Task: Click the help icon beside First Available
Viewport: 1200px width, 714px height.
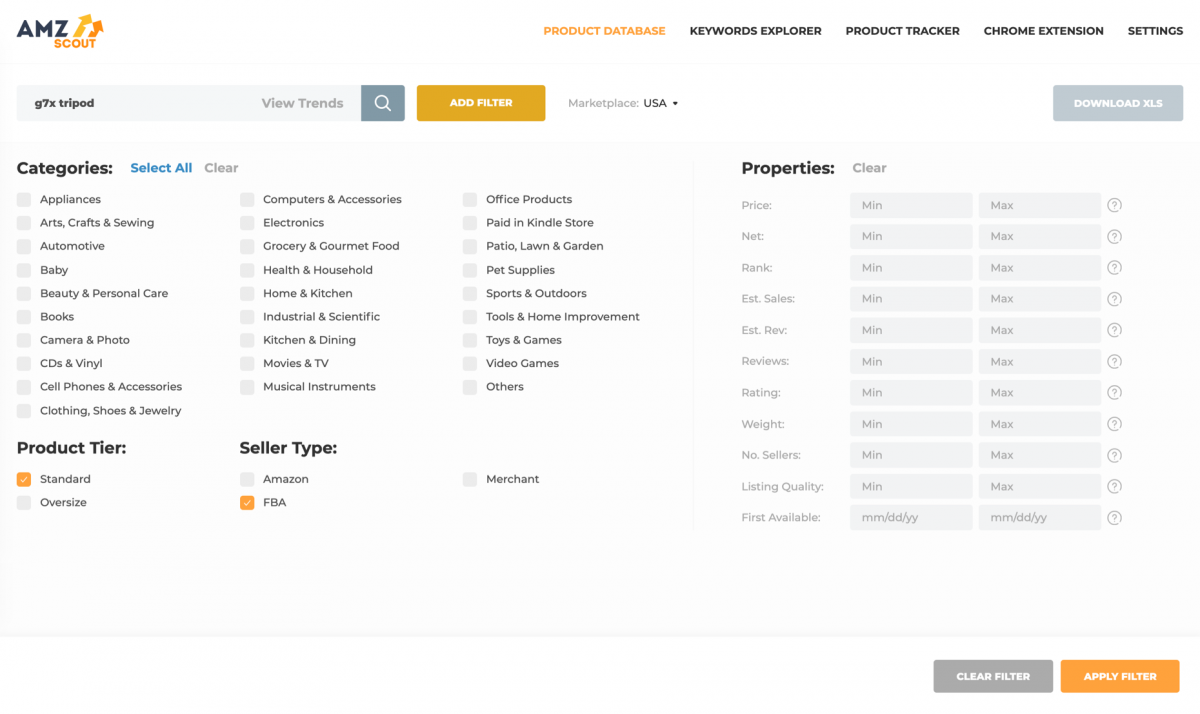Action: pyautogui.click(x=1114, y=517)
